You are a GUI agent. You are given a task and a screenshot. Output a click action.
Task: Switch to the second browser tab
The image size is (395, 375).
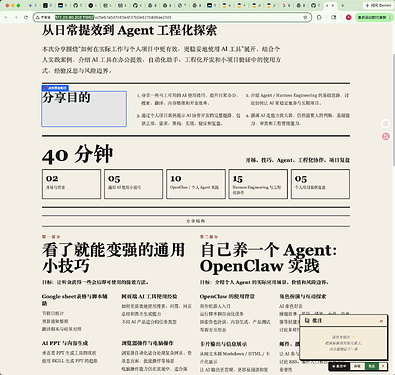pyautogui.click(x=48, y=5)
